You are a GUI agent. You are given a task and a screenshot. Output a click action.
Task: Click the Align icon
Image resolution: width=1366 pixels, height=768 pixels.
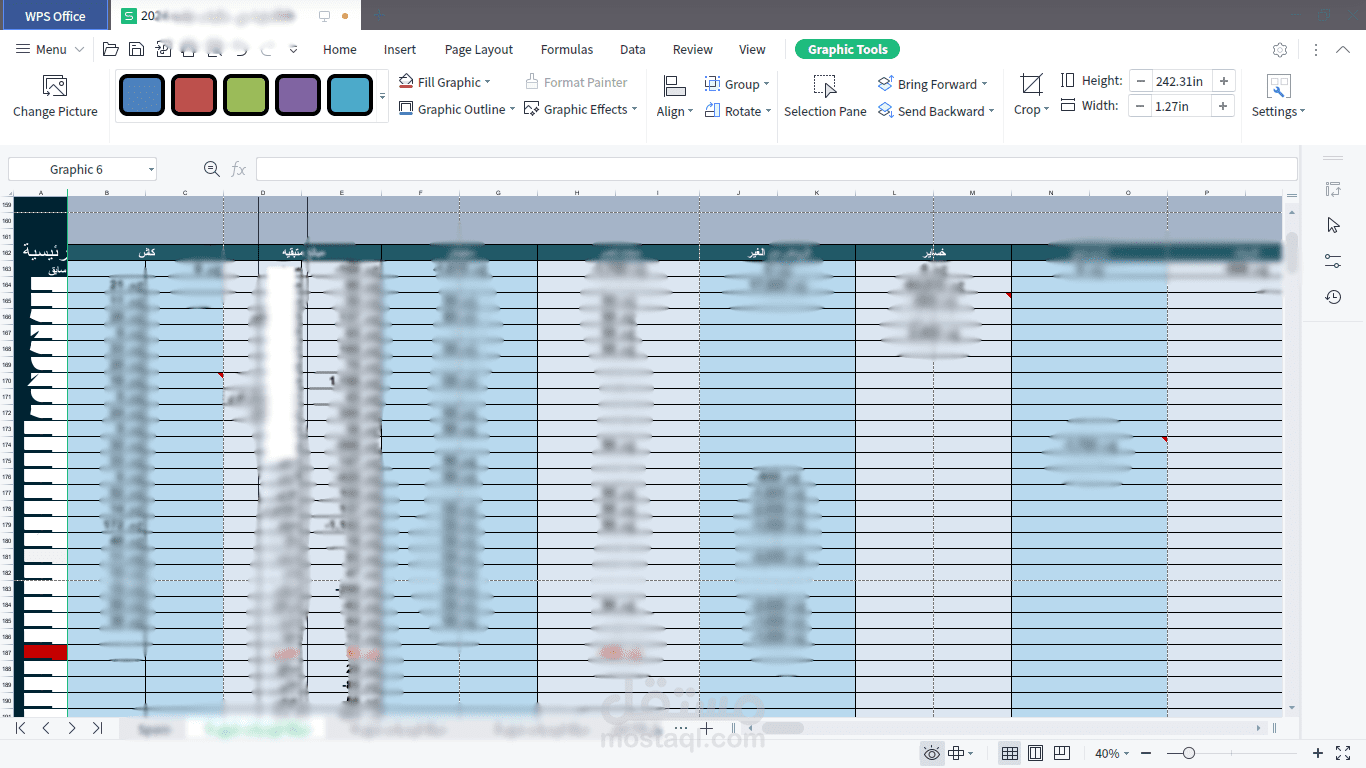click(x=675, y=86)
